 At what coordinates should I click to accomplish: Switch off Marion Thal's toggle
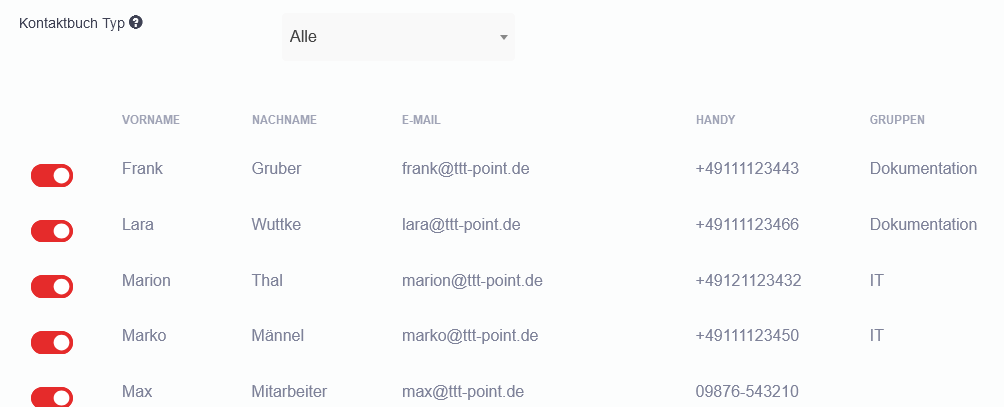point(52,287)
